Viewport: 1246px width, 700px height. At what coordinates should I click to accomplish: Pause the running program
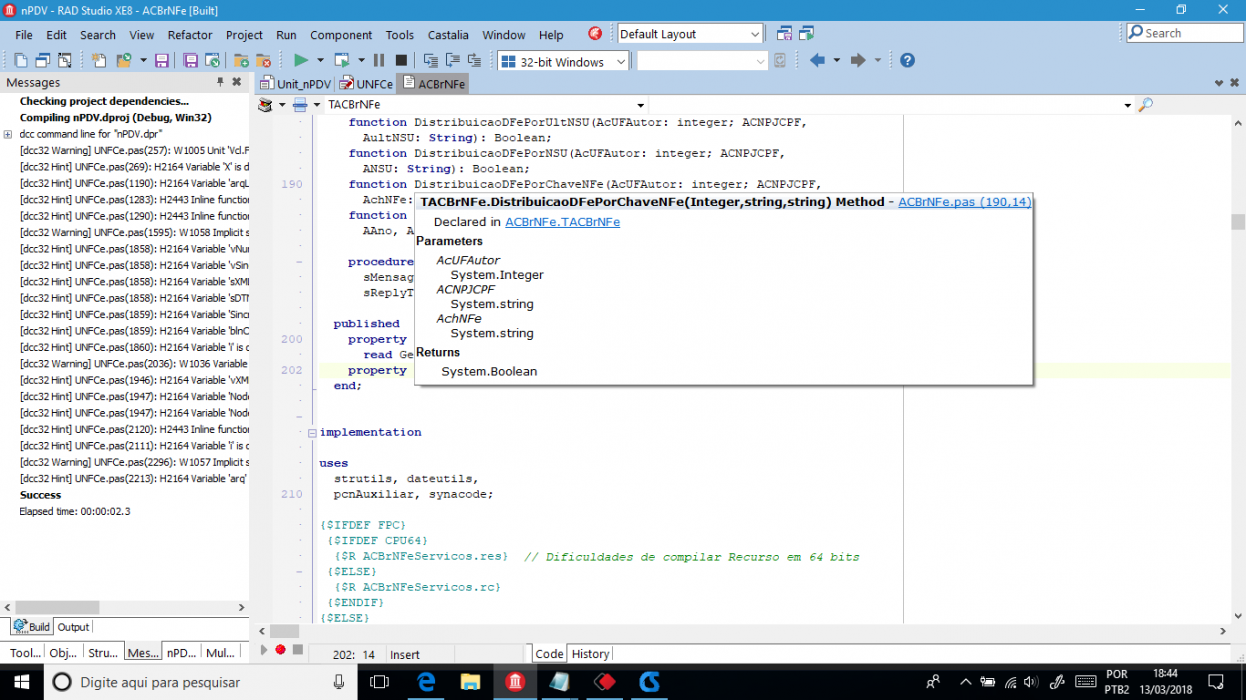coord(379,61)
